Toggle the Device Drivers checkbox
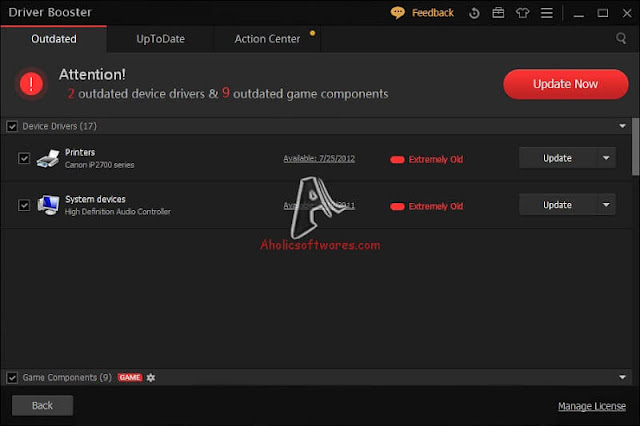This screenshot has width=640, height=426. 12,126
